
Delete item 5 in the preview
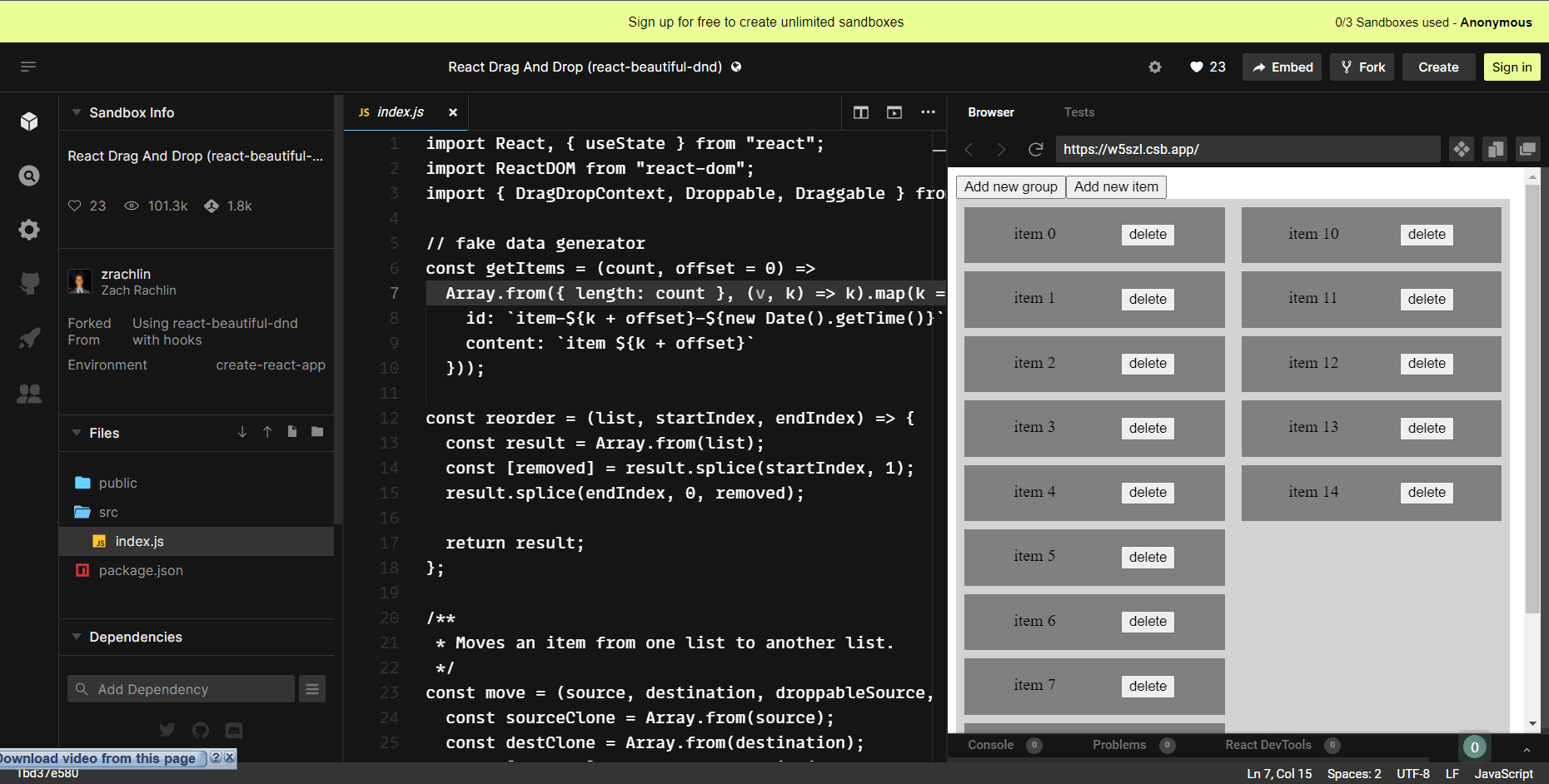[x=1148, y=558]
